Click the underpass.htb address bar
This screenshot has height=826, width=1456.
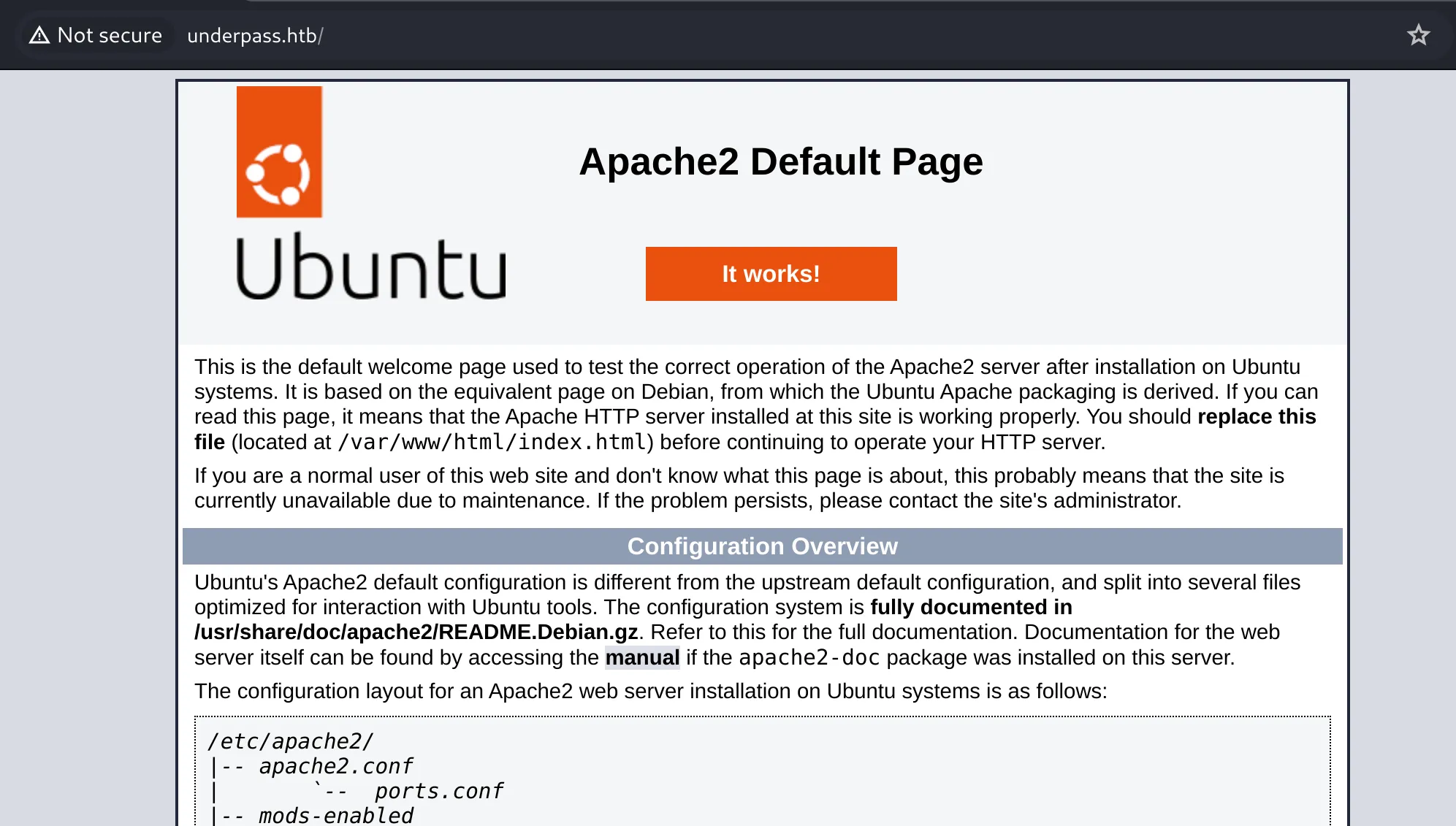tap(255, 35)
